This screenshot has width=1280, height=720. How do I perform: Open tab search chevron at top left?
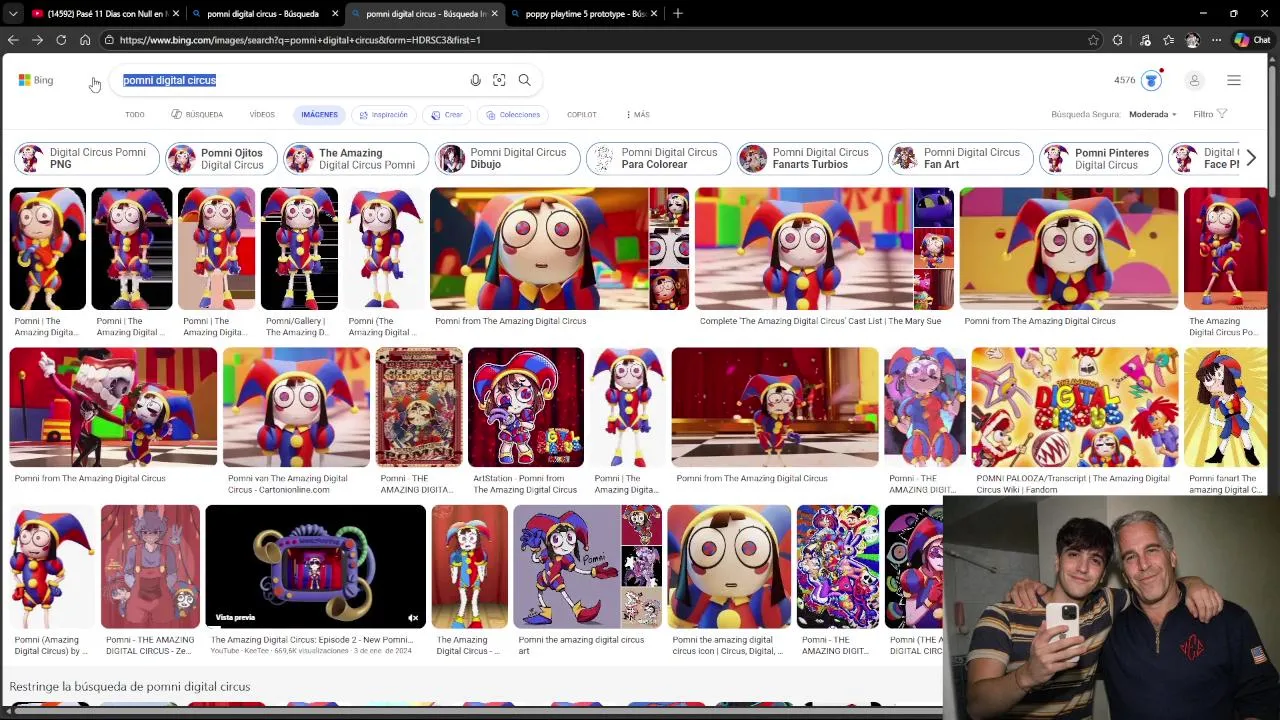pyautogui.click(x=13, y=14)
